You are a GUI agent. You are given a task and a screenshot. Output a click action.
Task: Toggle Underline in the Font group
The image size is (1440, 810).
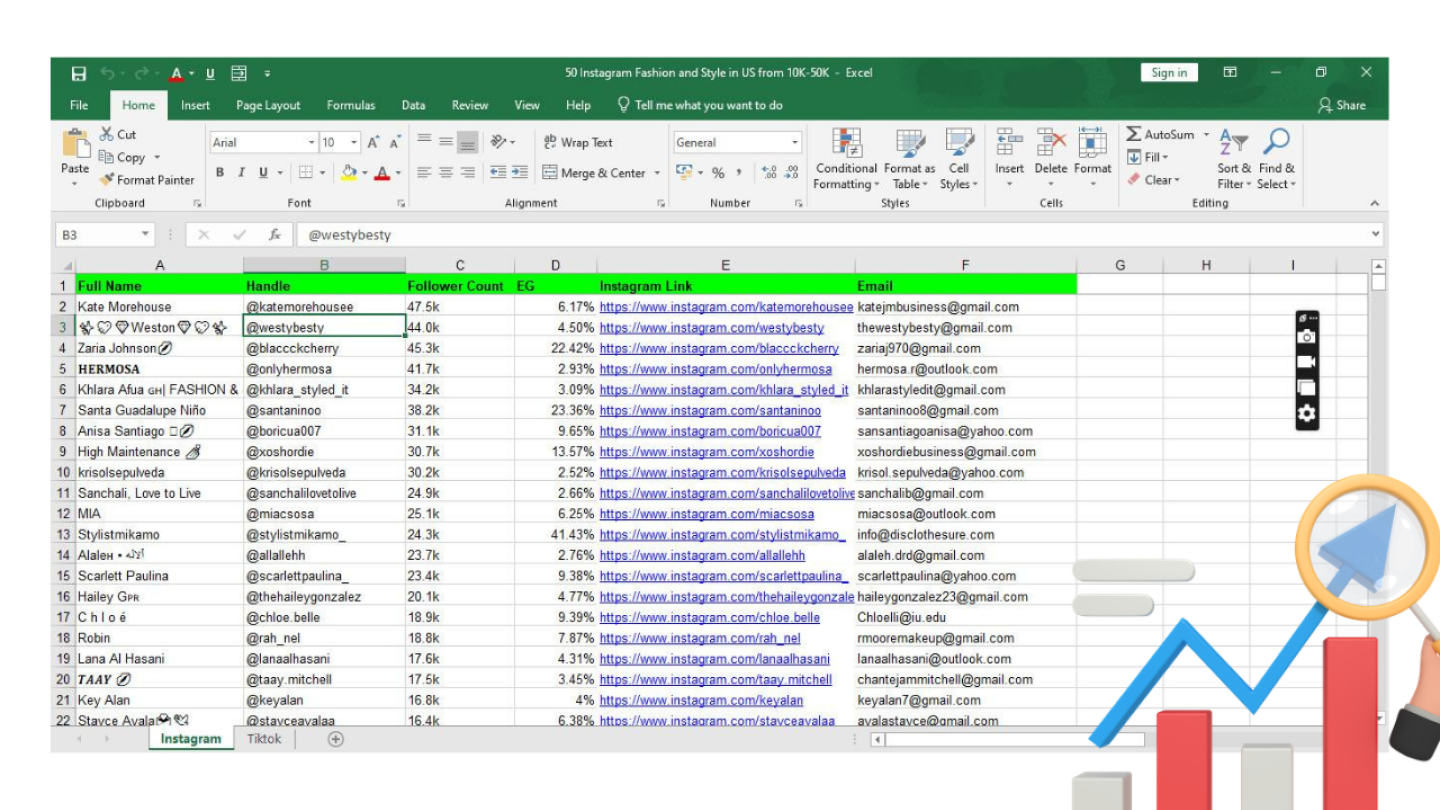coord(263,173)
